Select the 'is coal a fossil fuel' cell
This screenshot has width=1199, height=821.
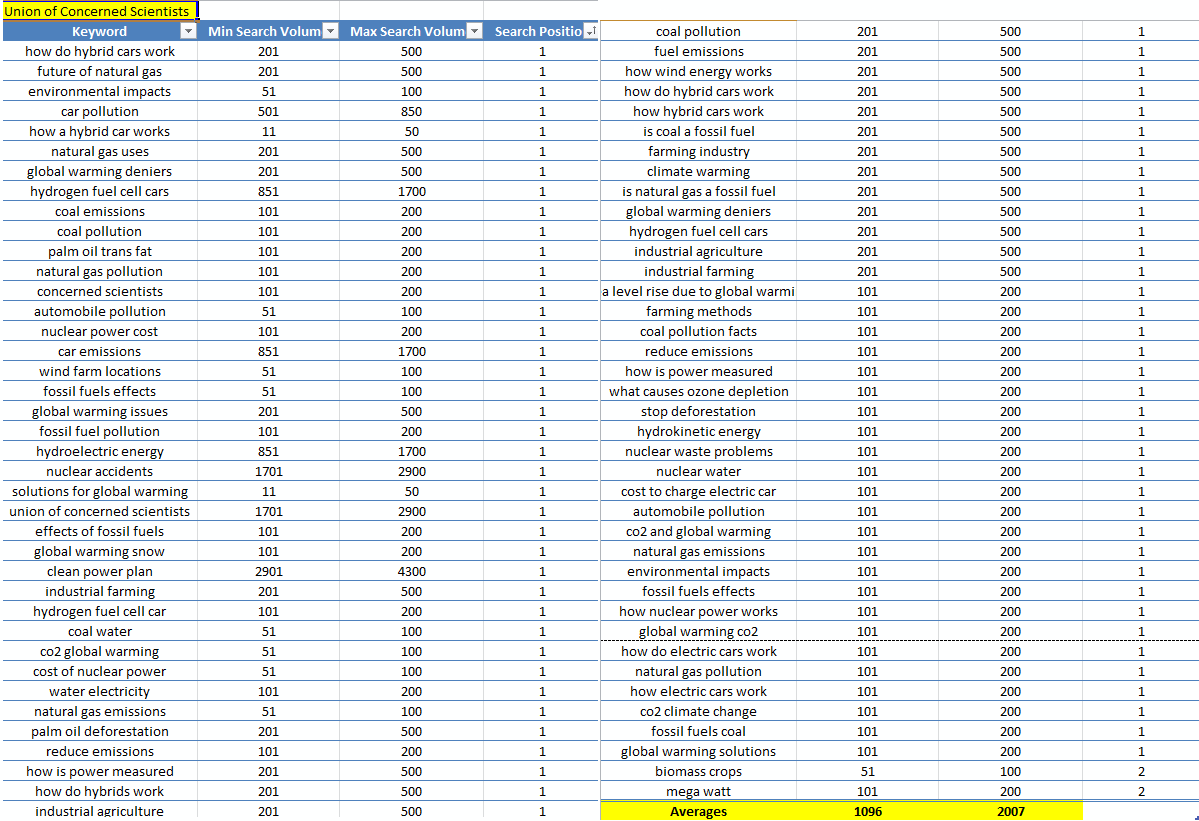click(698, 131)
